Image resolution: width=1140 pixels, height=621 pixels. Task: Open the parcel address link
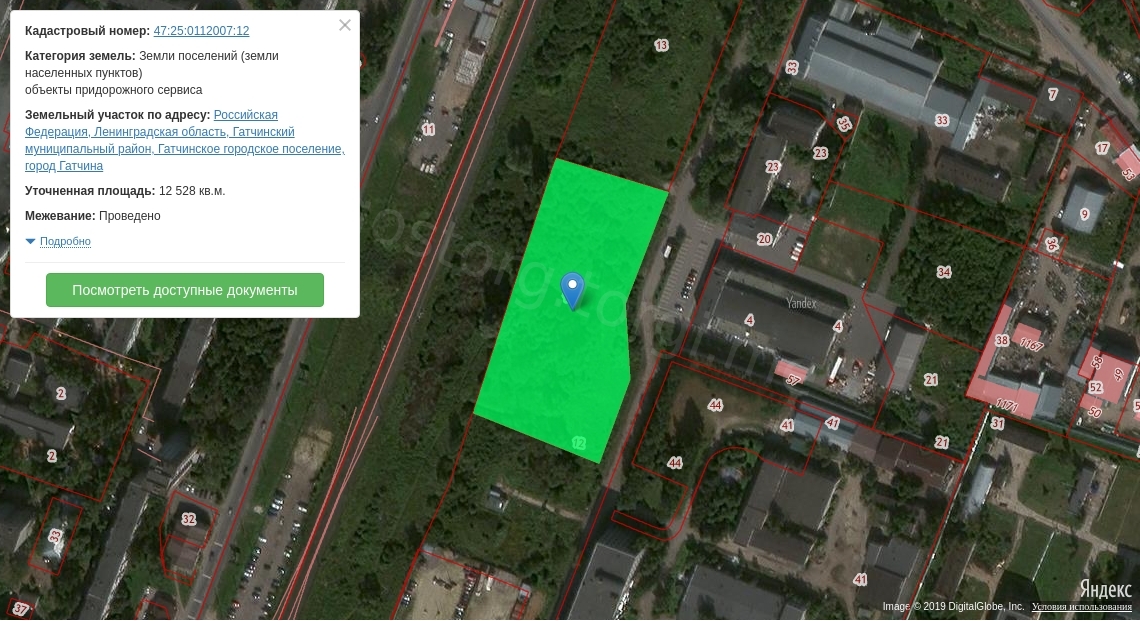pyautogui.click(x=184, y=141)
